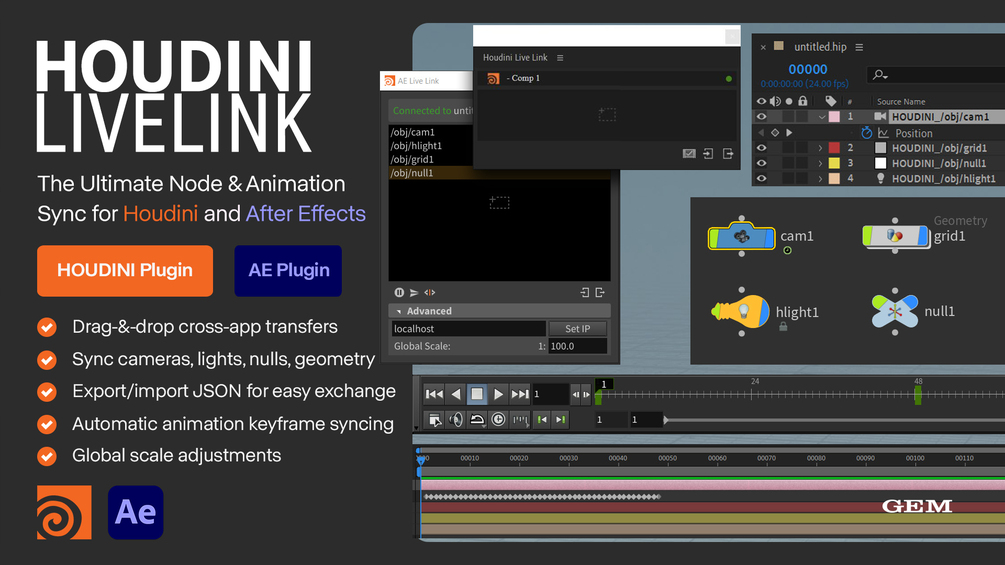Click the Houdini logo beside Comp 1
Viewport: 1005px width, 565px height.
[x=493, y=78]
